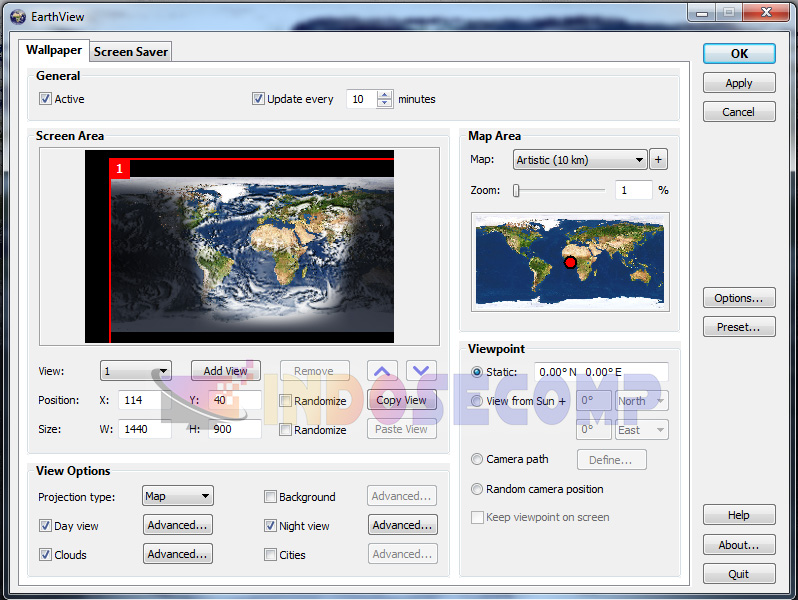Switch to the Wallpaper tab

pos(54,50)
